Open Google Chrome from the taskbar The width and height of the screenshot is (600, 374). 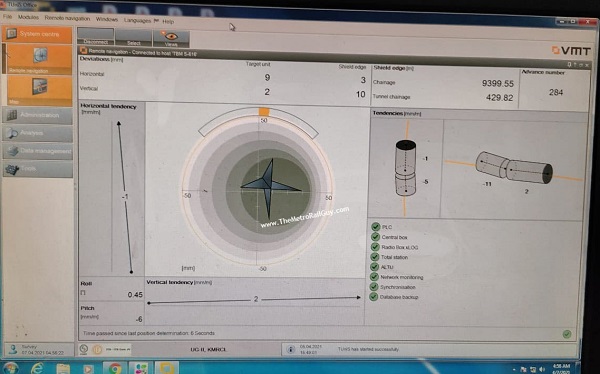click(x=115, y=369)
